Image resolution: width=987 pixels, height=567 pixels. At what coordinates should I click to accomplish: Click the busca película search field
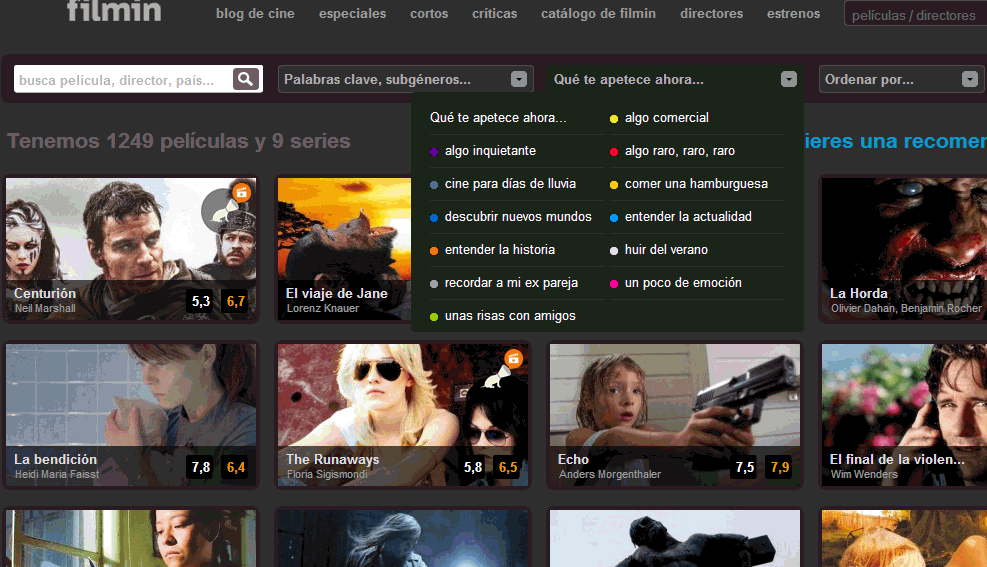123,79
